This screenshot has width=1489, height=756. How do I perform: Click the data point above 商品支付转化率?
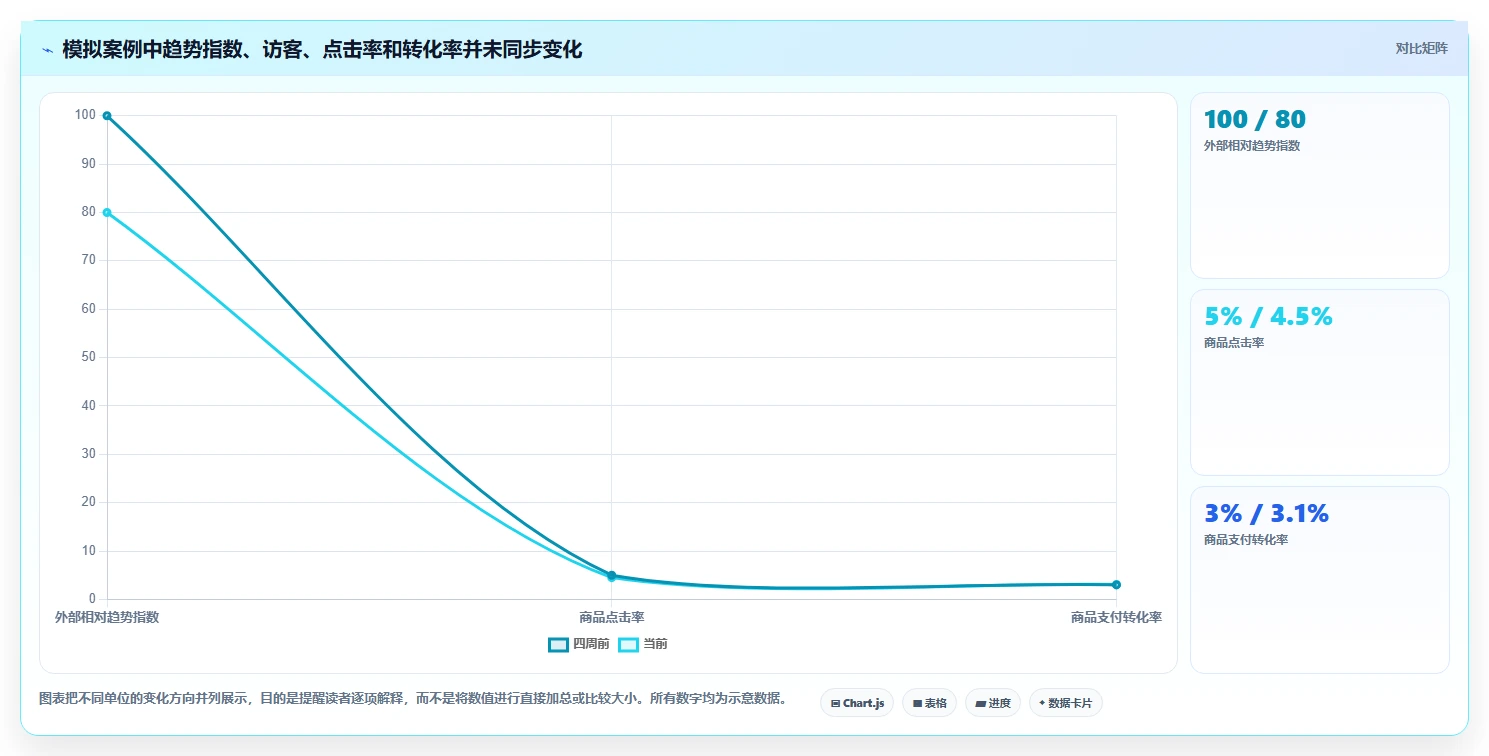point(1116,584)
